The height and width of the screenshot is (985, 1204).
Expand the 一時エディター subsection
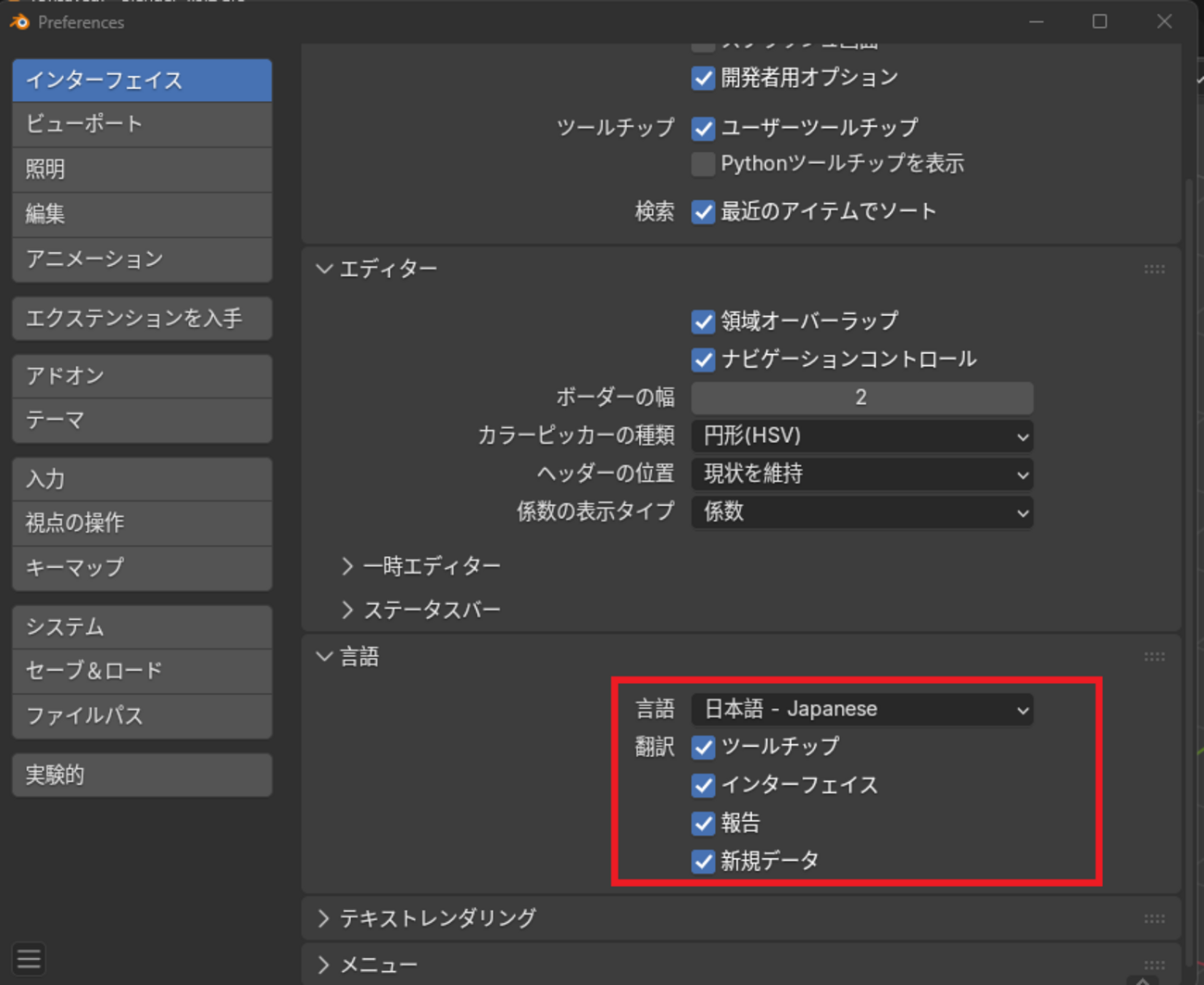(x=348, y=566)
